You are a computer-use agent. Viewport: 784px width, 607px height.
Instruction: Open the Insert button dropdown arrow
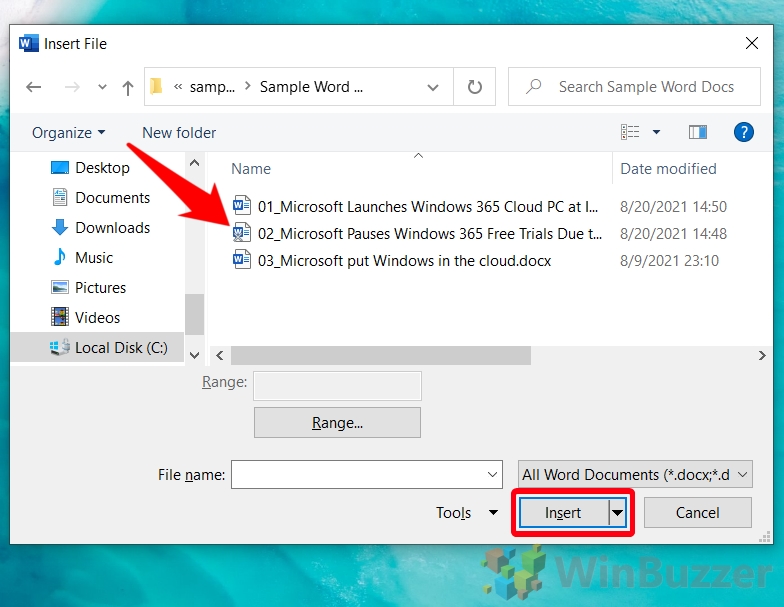[618, 512]
